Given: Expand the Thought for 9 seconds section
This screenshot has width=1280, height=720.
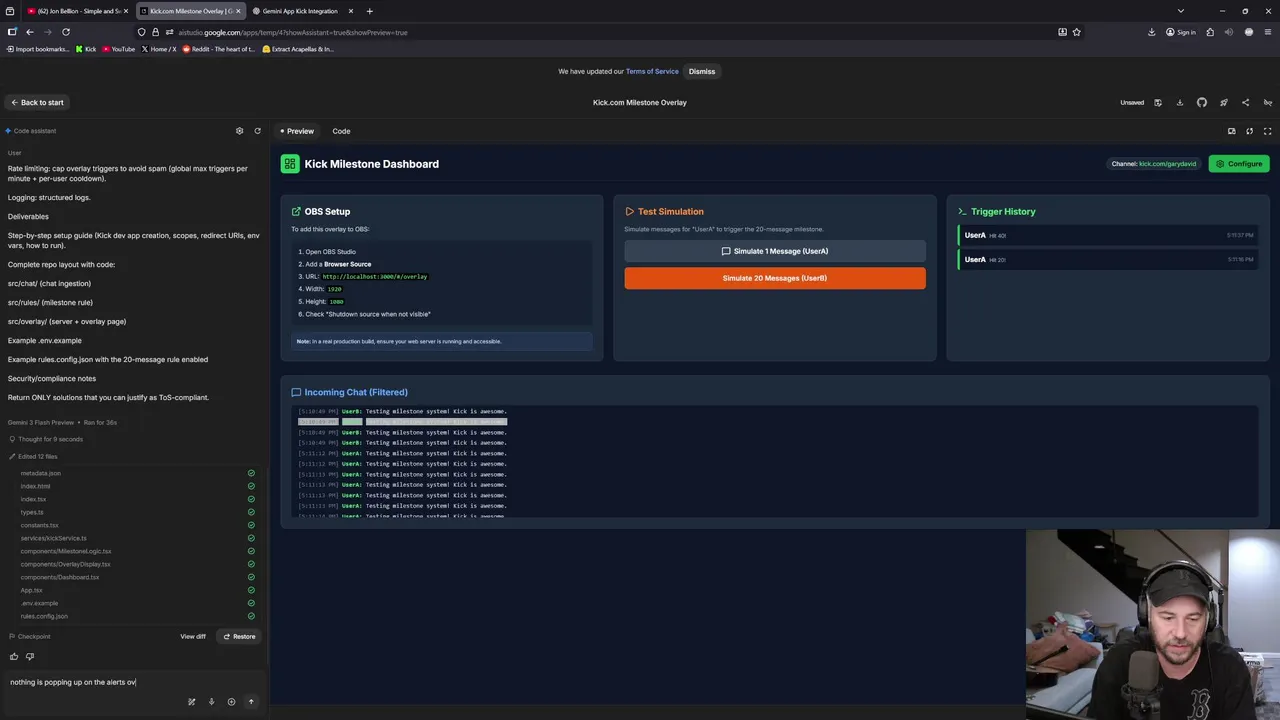Looking at the screenshot, I should pyautogui.click(x=45, y=439).
